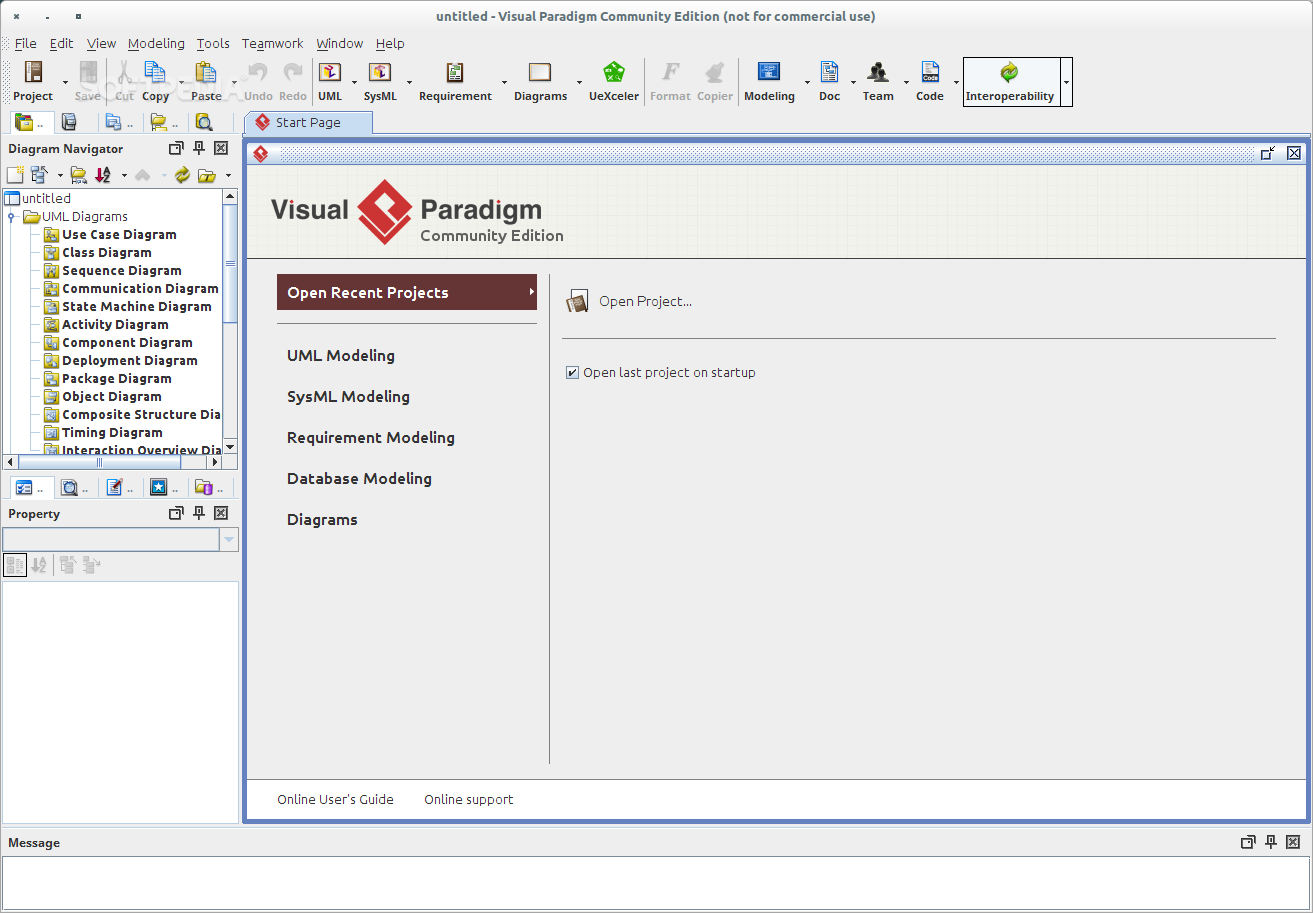The width and height of the screenshot is (1313, 913).
Task: Float the Message panel
Action: 1247,843
